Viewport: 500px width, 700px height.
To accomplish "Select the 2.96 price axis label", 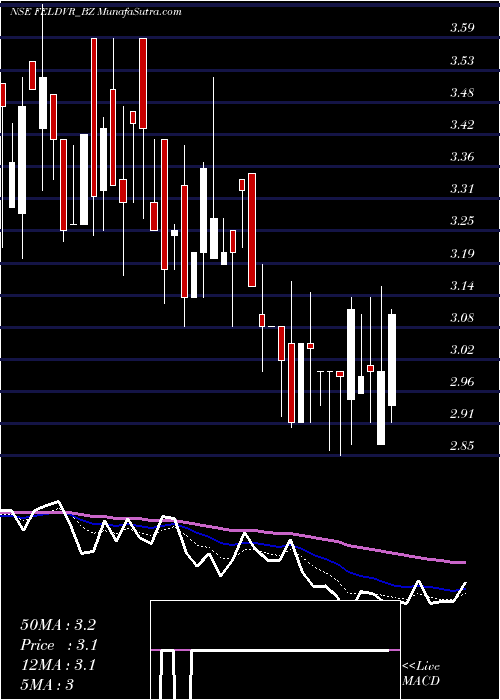I will coord(462,382).
